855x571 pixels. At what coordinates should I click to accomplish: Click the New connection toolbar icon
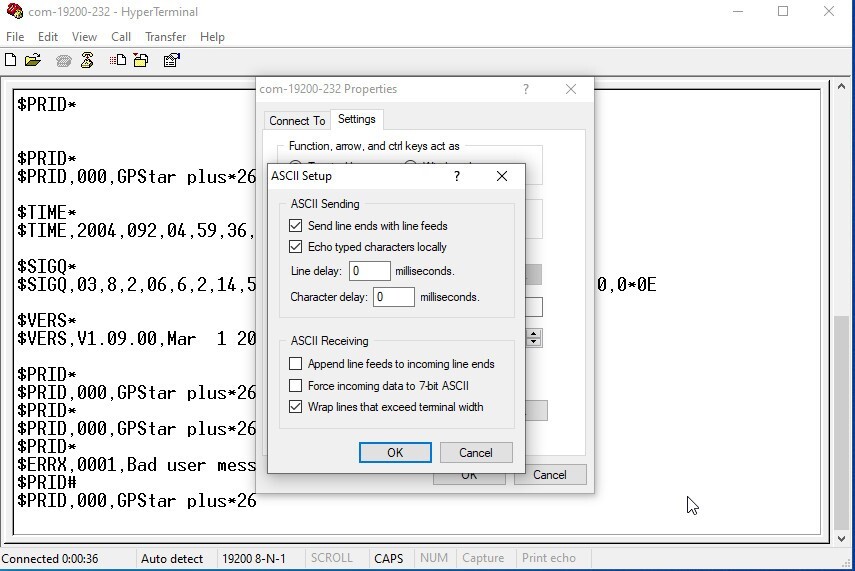tap(11, 60)
